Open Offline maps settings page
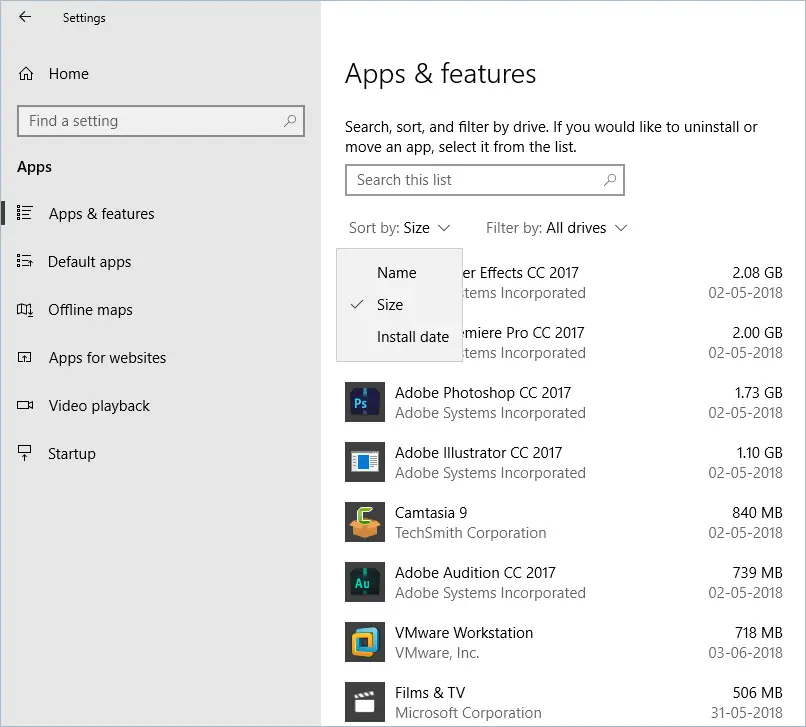The width and height of the screenshot is (806, 727). coord(90,310)
